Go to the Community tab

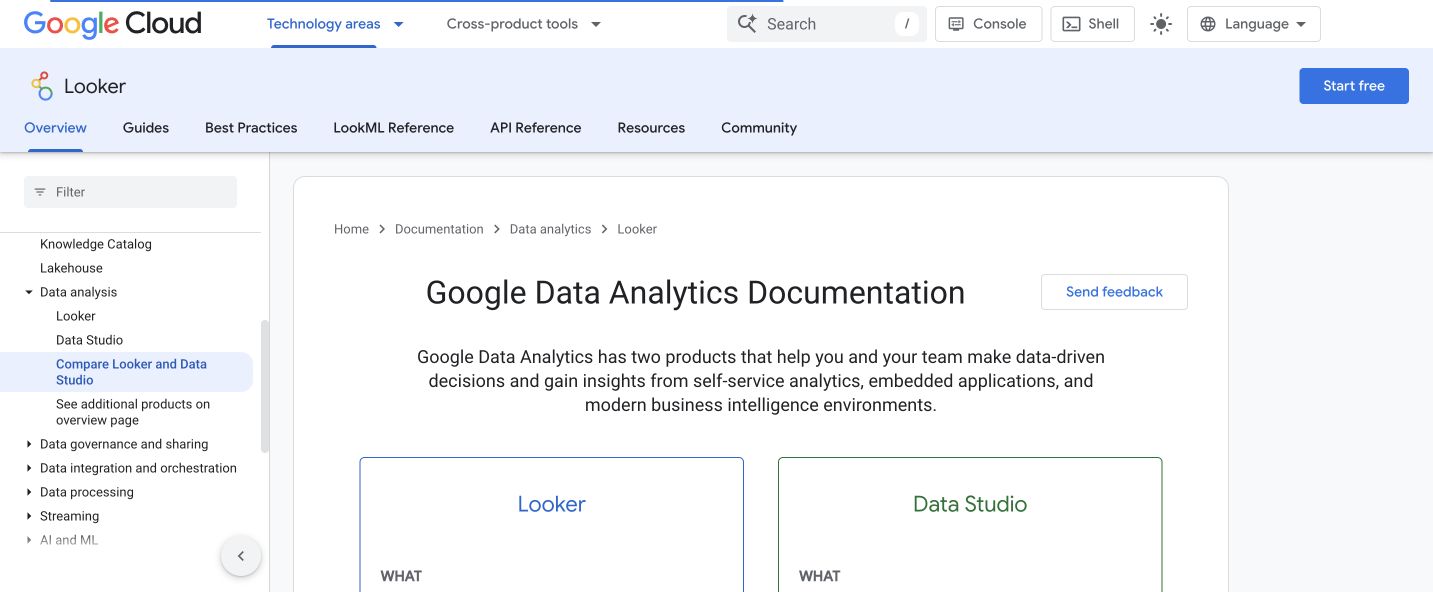click(759, 128)
